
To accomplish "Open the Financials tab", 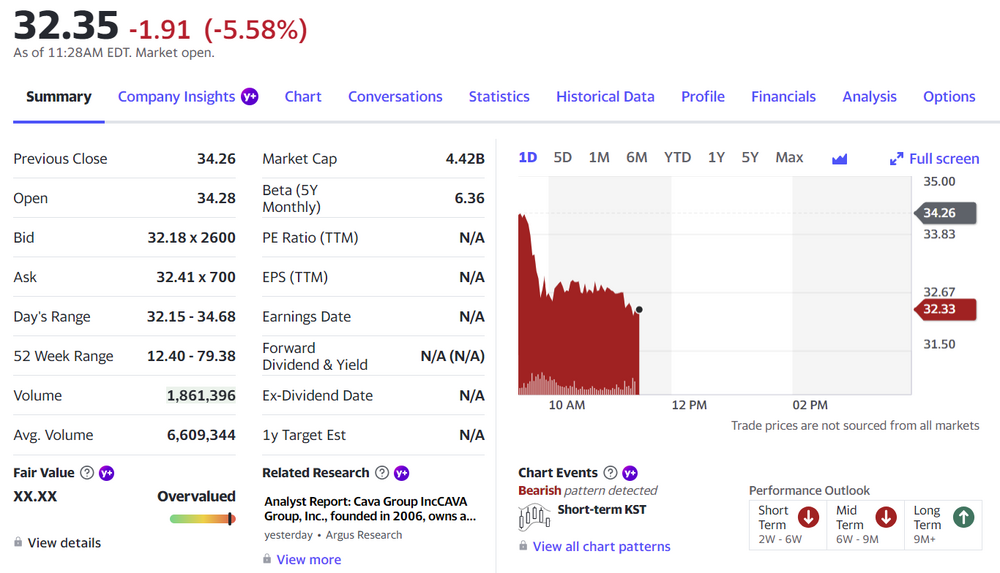I will coord(783,97).
